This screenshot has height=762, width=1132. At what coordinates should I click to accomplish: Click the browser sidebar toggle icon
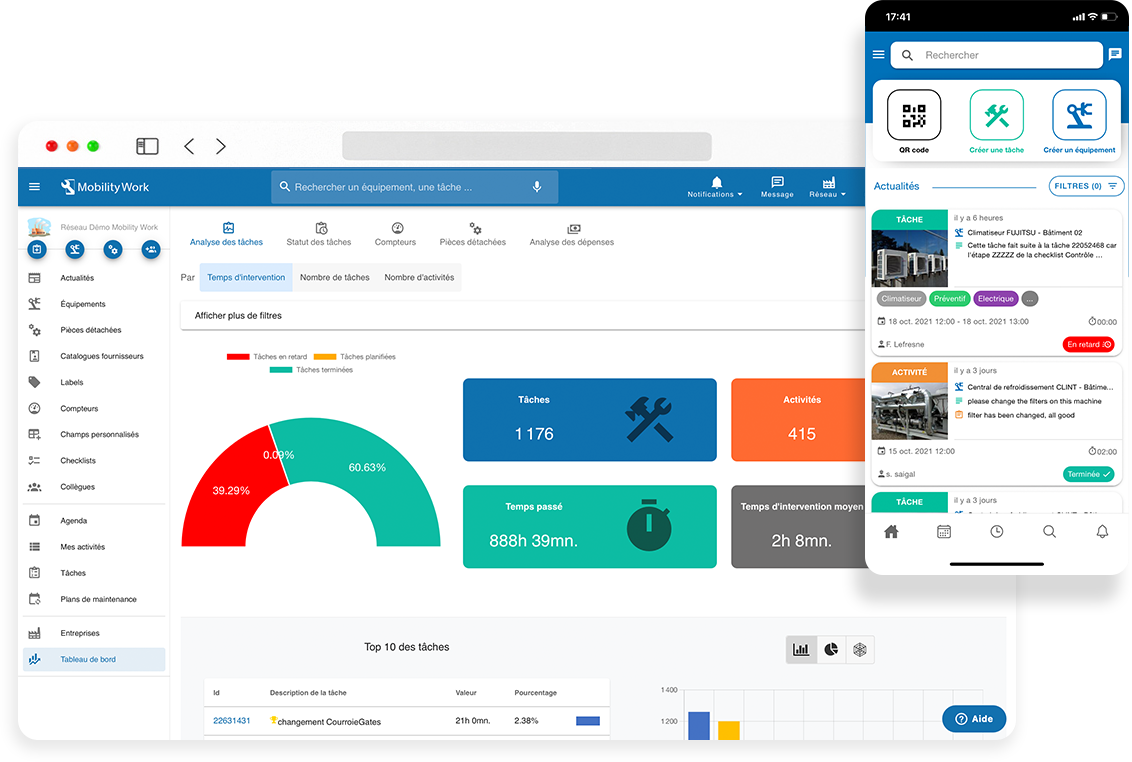pyautogui.click(x=147, y=147)
